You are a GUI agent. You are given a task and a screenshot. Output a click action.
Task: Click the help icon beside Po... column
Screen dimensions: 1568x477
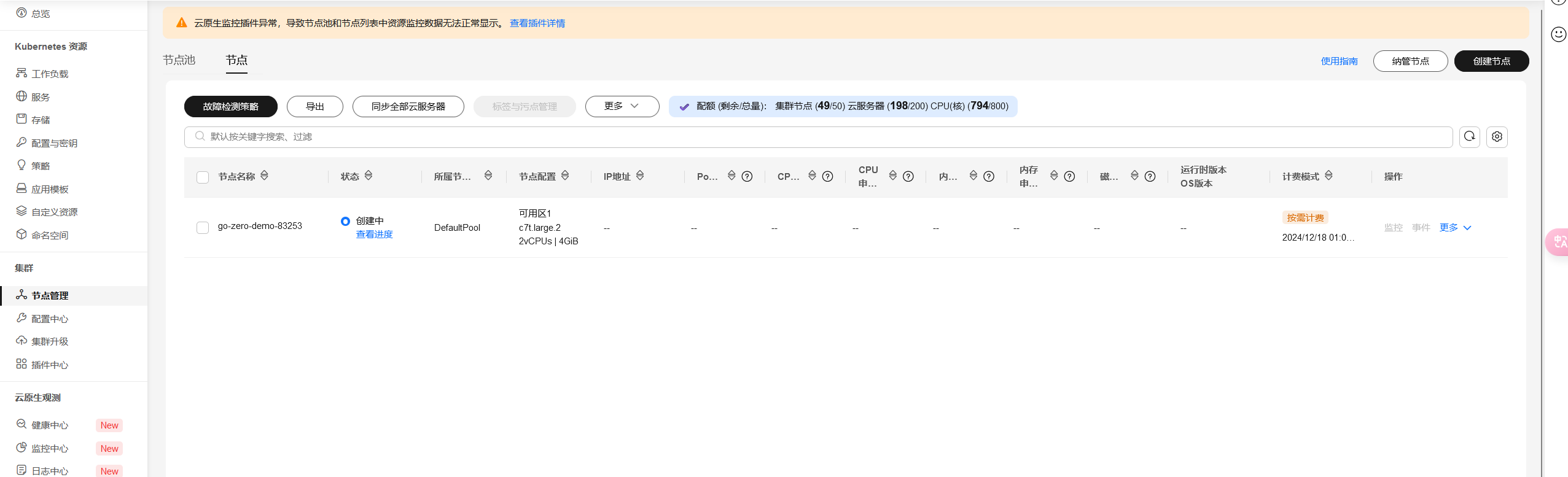pyautogui.click(x=747, y=177)
